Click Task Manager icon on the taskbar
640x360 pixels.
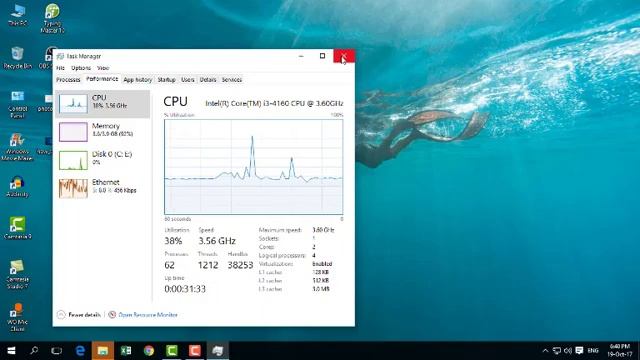coord(218,351)
